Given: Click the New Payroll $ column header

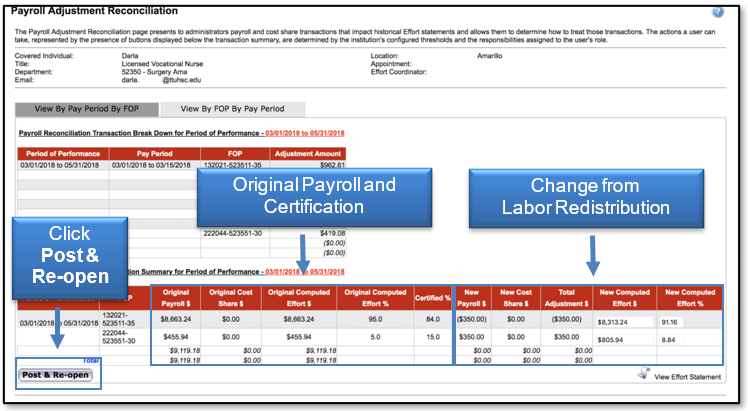Looking at the screenshot, I should [x=471, y=298].
